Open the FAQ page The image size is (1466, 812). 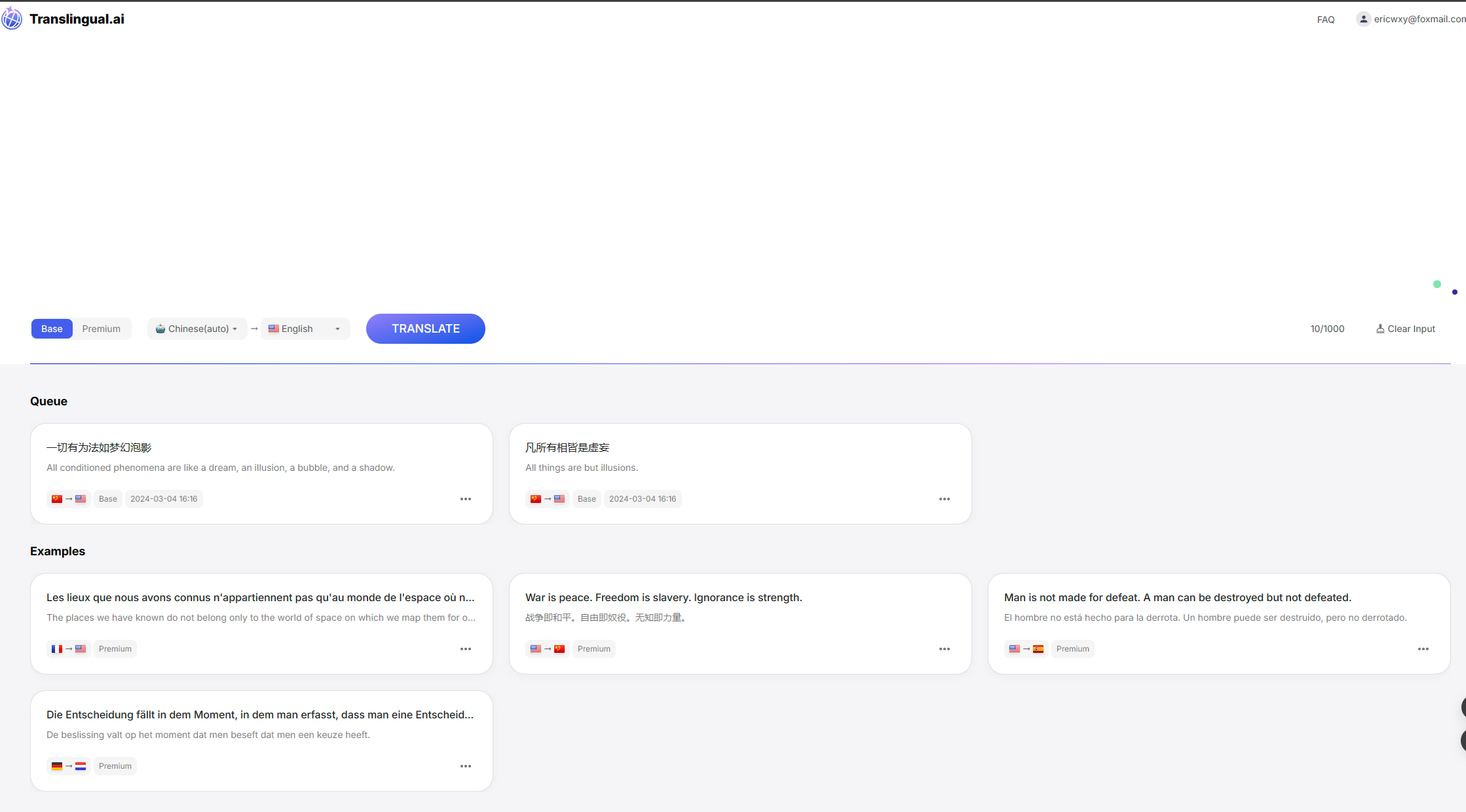click(1325, 20)
